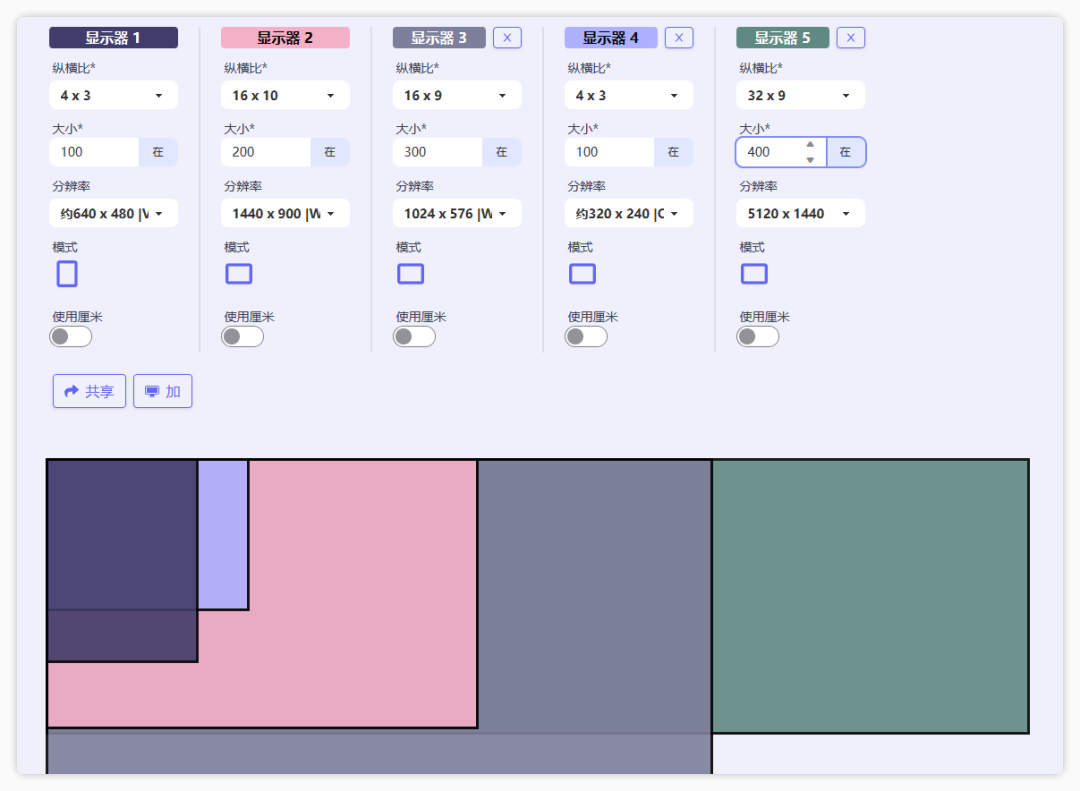Screen dimensions: 1080x791
Task: Expand the 1440 x 900 resolution dropdown
Action: [x=285, y=213]
